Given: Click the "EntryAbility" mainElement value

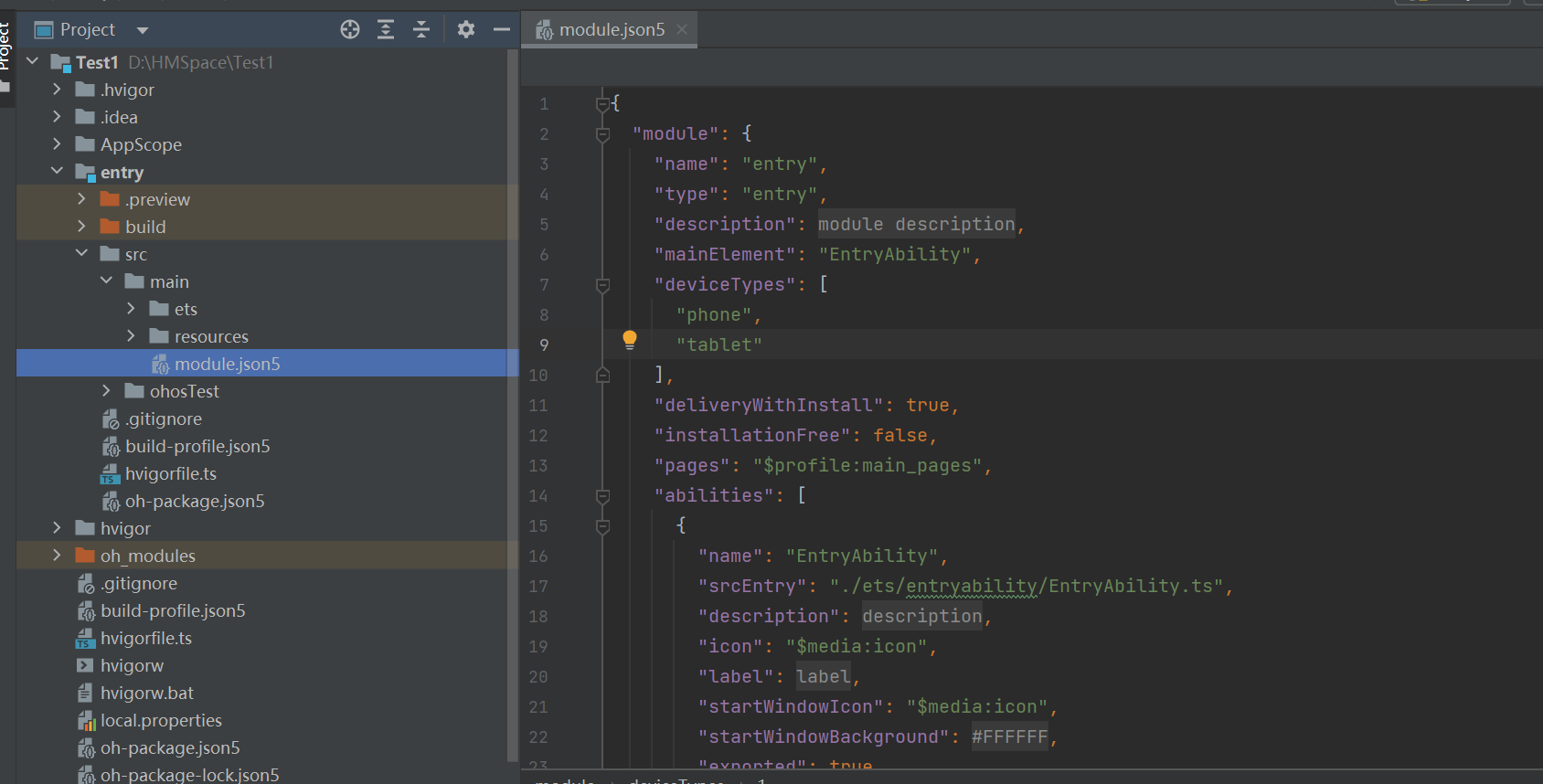Looking at the screenshot, I should pyautogui.click(x=895, y=254).
